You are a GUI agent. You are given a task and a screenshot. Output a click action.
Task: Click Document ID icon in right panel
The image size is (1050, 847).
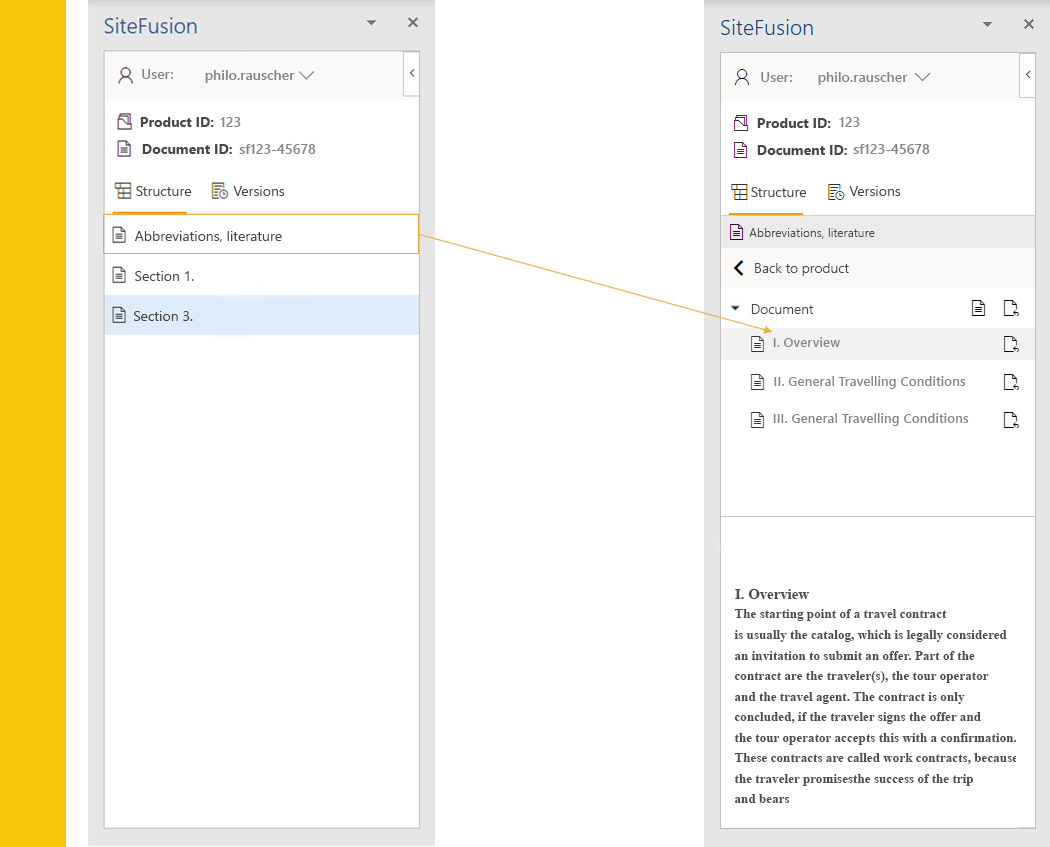(x=741, y=150)
